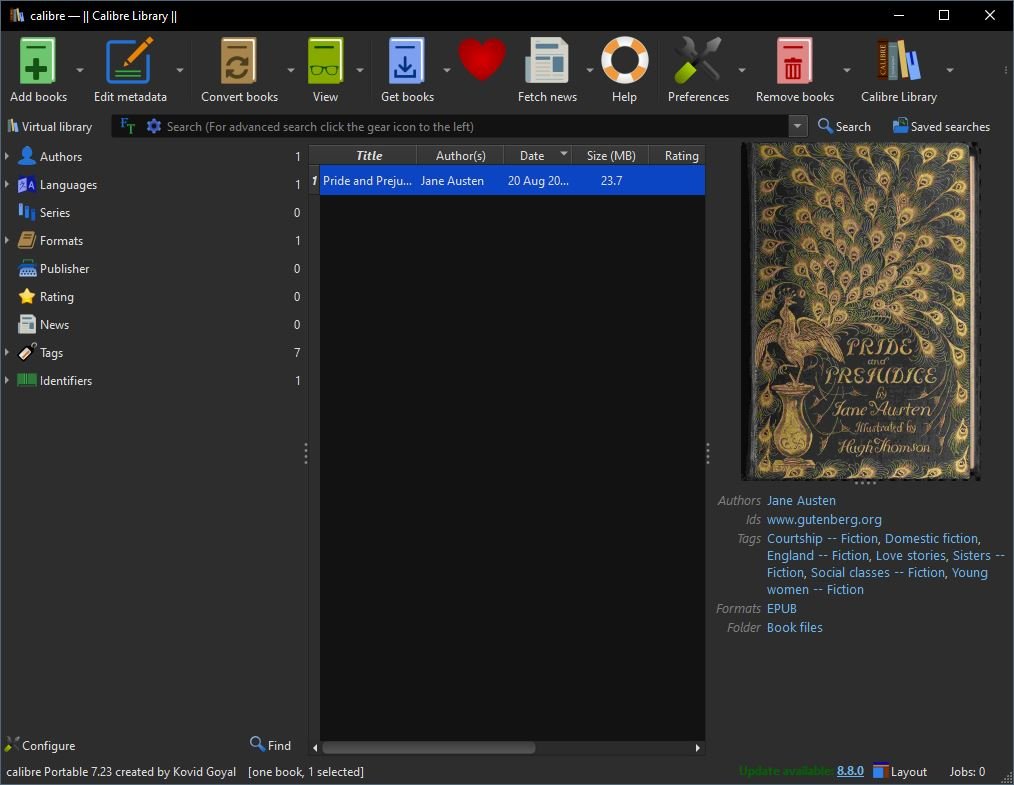Screen dimensions: 1014x785
Task: Open the search history dropdown arrow
Action: click(x=797, y=127)
